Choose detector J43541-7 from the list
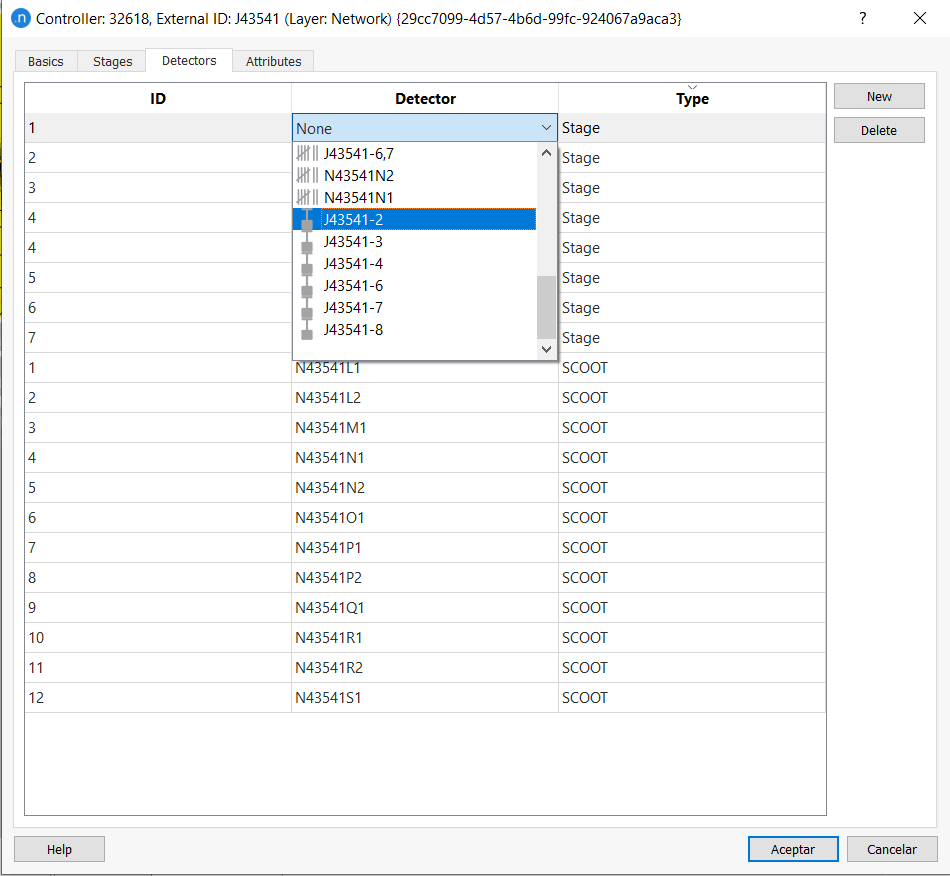The width and height of the screenshot is (950, 876). pyautogui.click(x=352, y=307)
